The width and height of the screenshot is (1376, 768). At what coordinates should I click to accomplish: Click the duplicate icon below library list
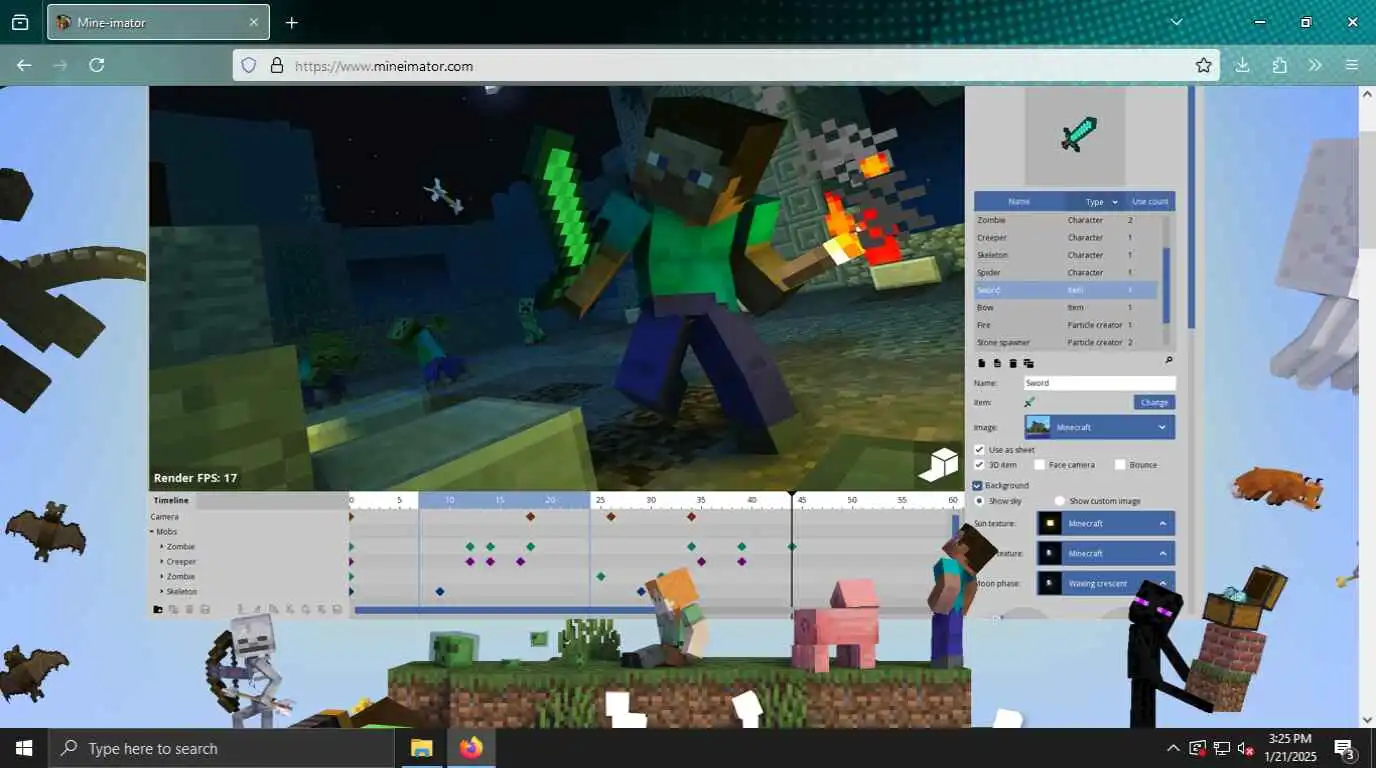point(997,363)
